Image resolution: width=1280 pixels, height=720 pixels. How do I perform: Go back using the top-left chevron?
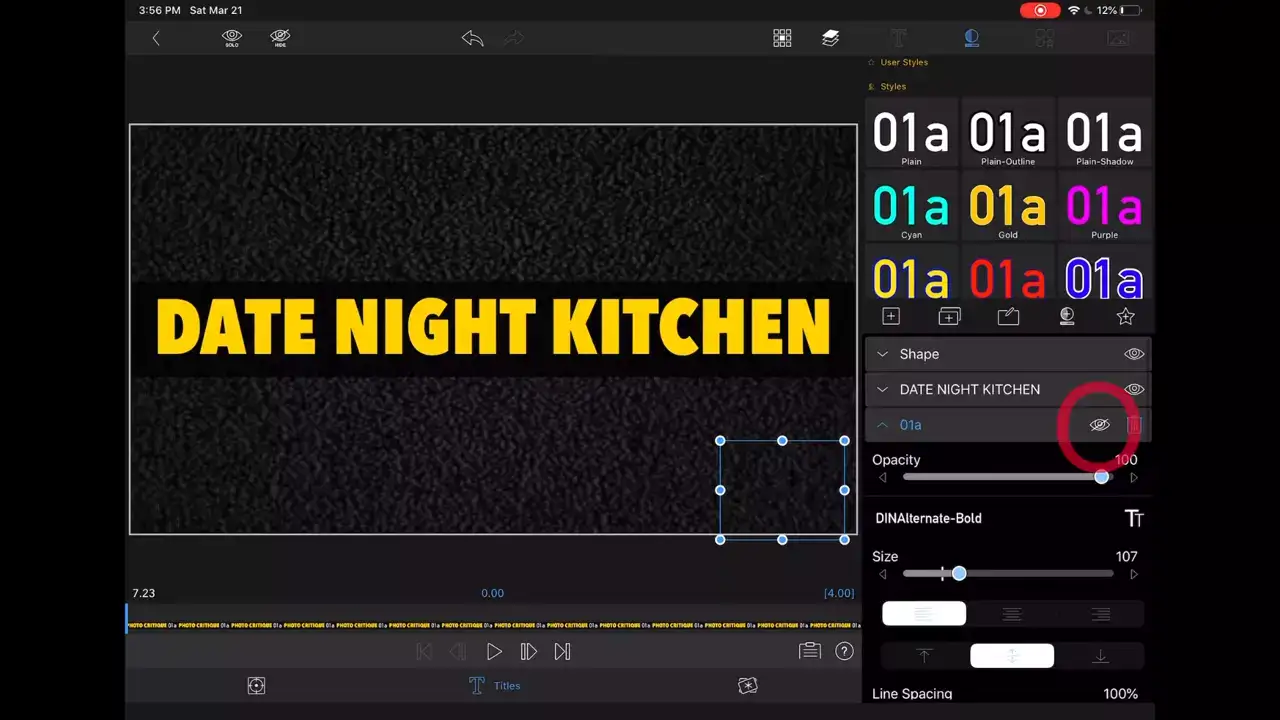tap(156, 38)
